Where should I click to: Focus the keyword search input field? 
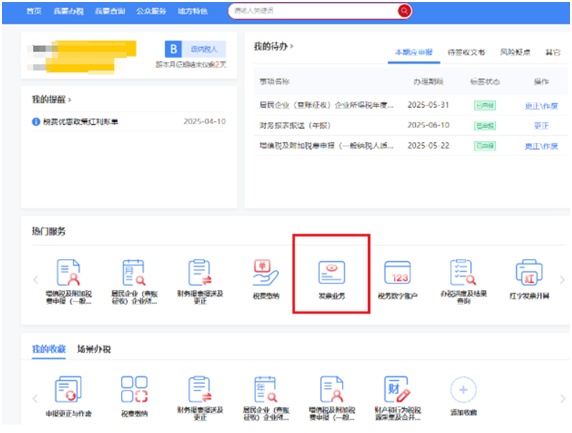[x=314, y=11]
